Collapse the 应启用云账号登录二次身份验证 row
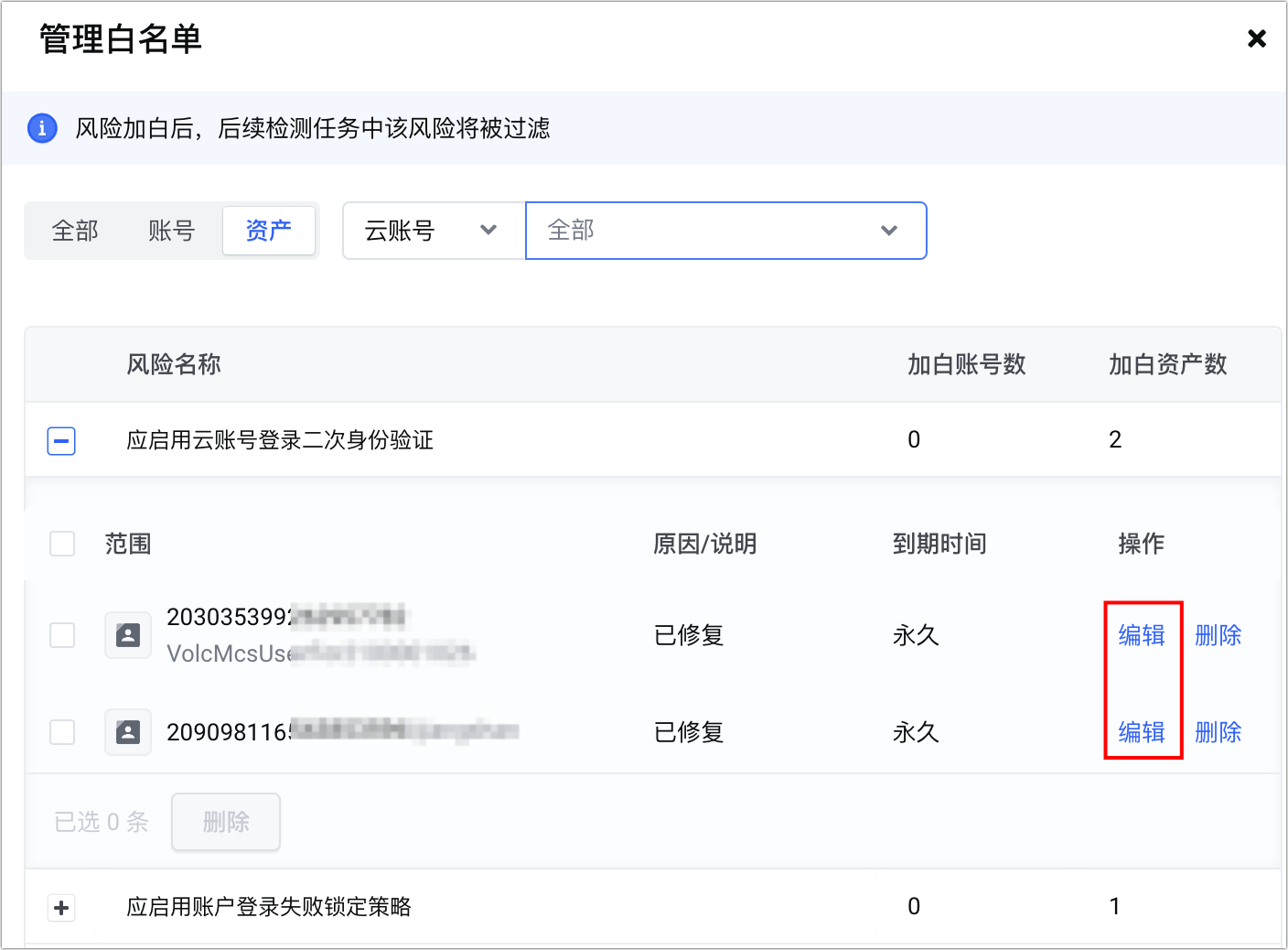 pyautogui.click(x=61, y=441)
